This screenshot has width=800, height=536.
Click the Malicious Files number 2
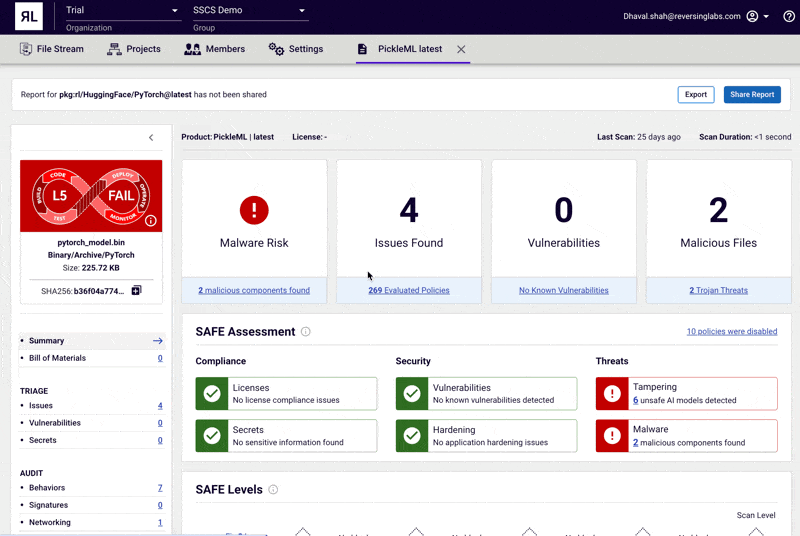(718, 210)
